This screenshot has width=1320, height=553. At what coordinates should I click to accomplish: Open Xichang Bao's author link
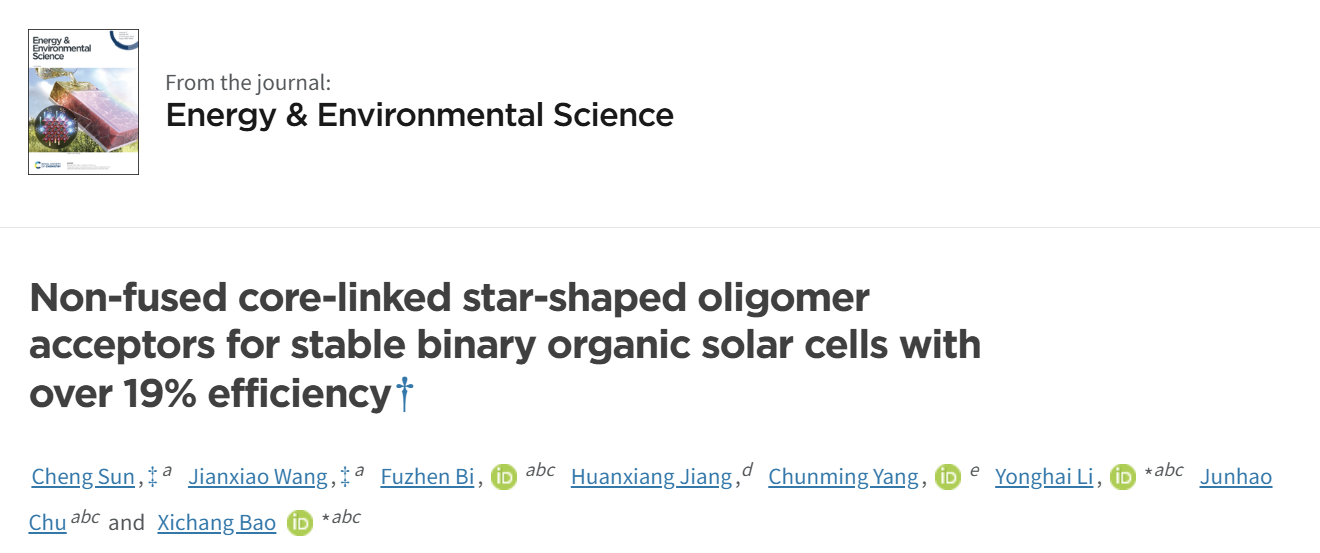[x=217, y=523]
